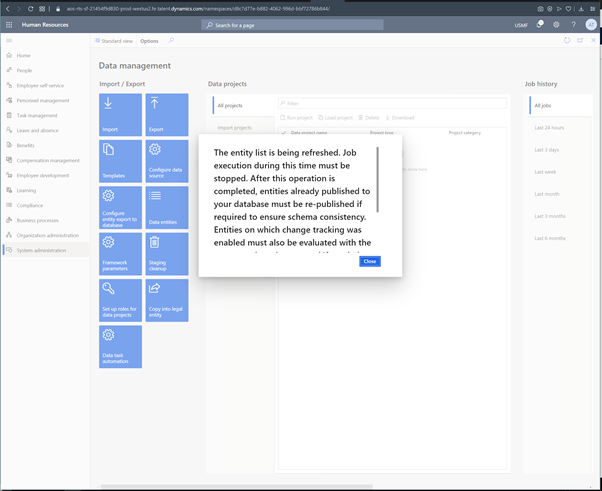Open Framework parameters tile

tap(120, 254)
